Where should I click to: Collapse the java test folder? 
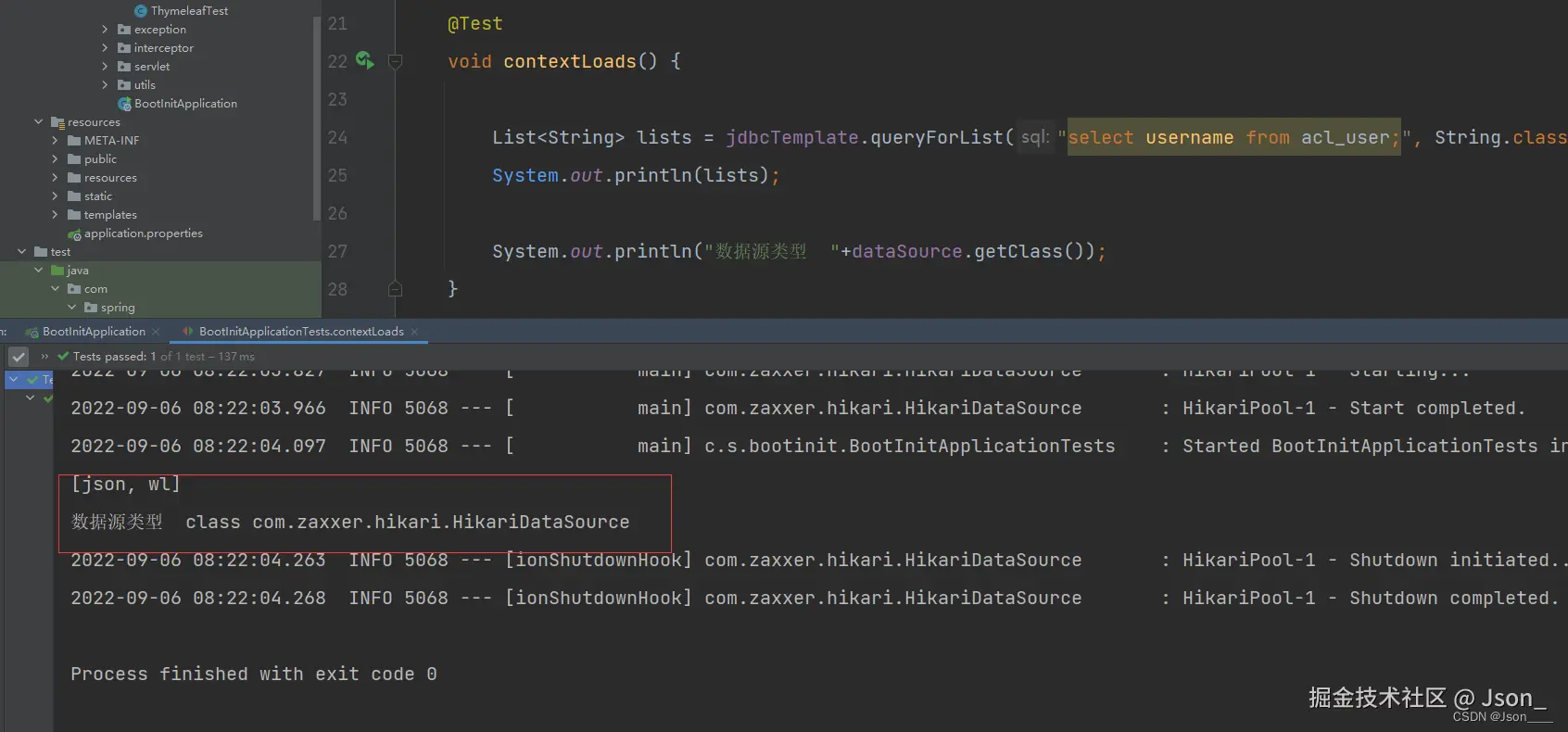coord(38,270)
